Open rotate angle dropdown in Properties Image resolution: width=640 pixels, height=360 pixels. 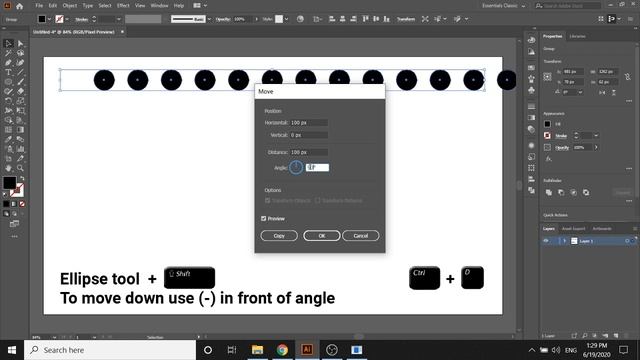(x=580, y=93)
